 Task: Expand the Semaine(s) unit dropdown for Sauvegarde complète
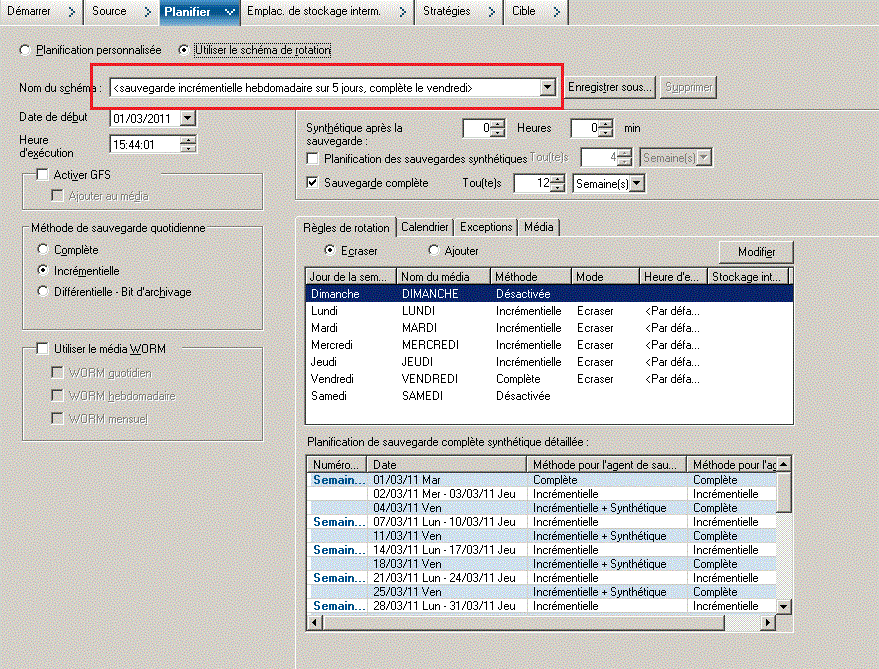(637, 184)
